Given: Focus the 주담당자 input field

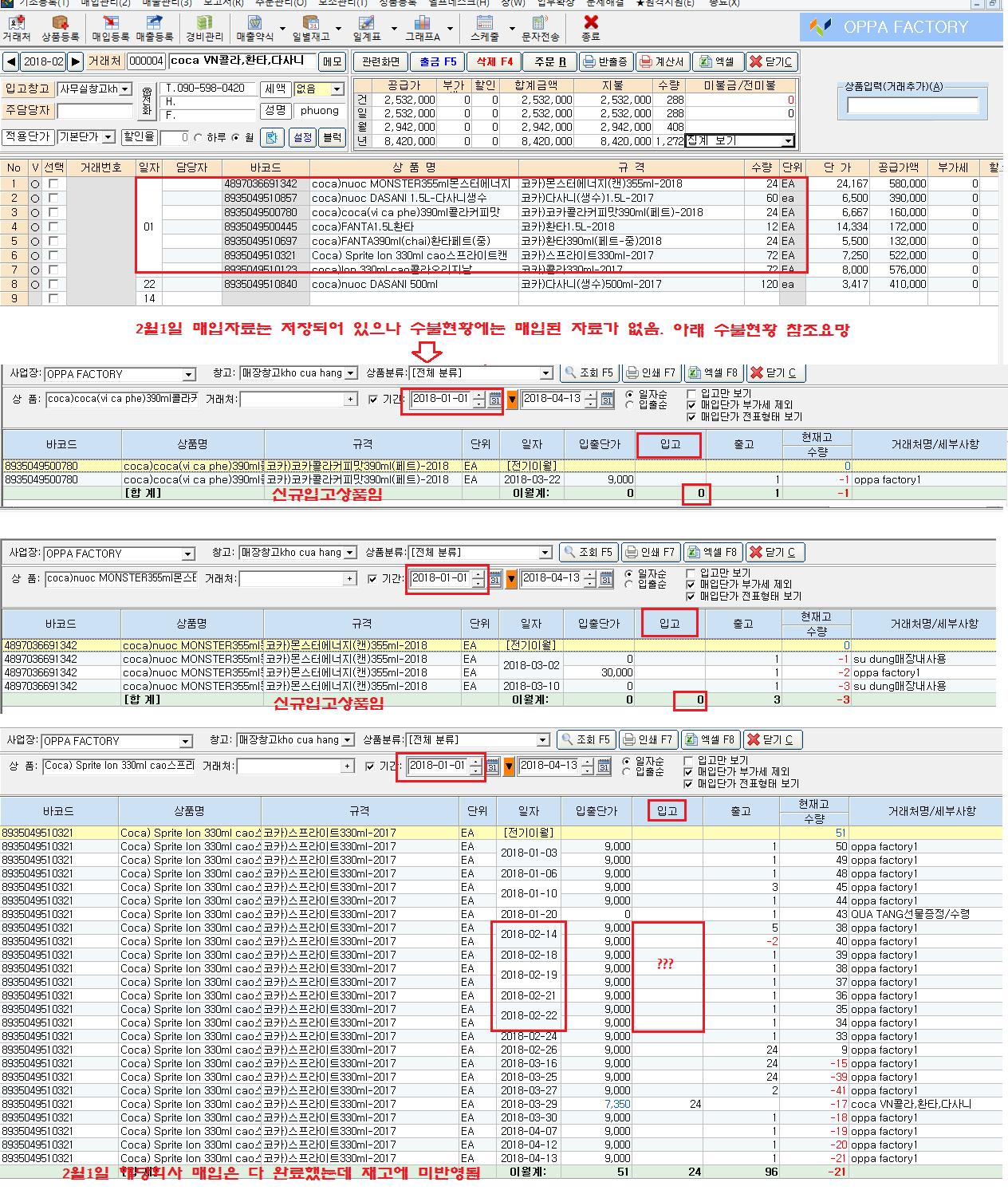Looking at the screenshot, I should tap(94, 111).
